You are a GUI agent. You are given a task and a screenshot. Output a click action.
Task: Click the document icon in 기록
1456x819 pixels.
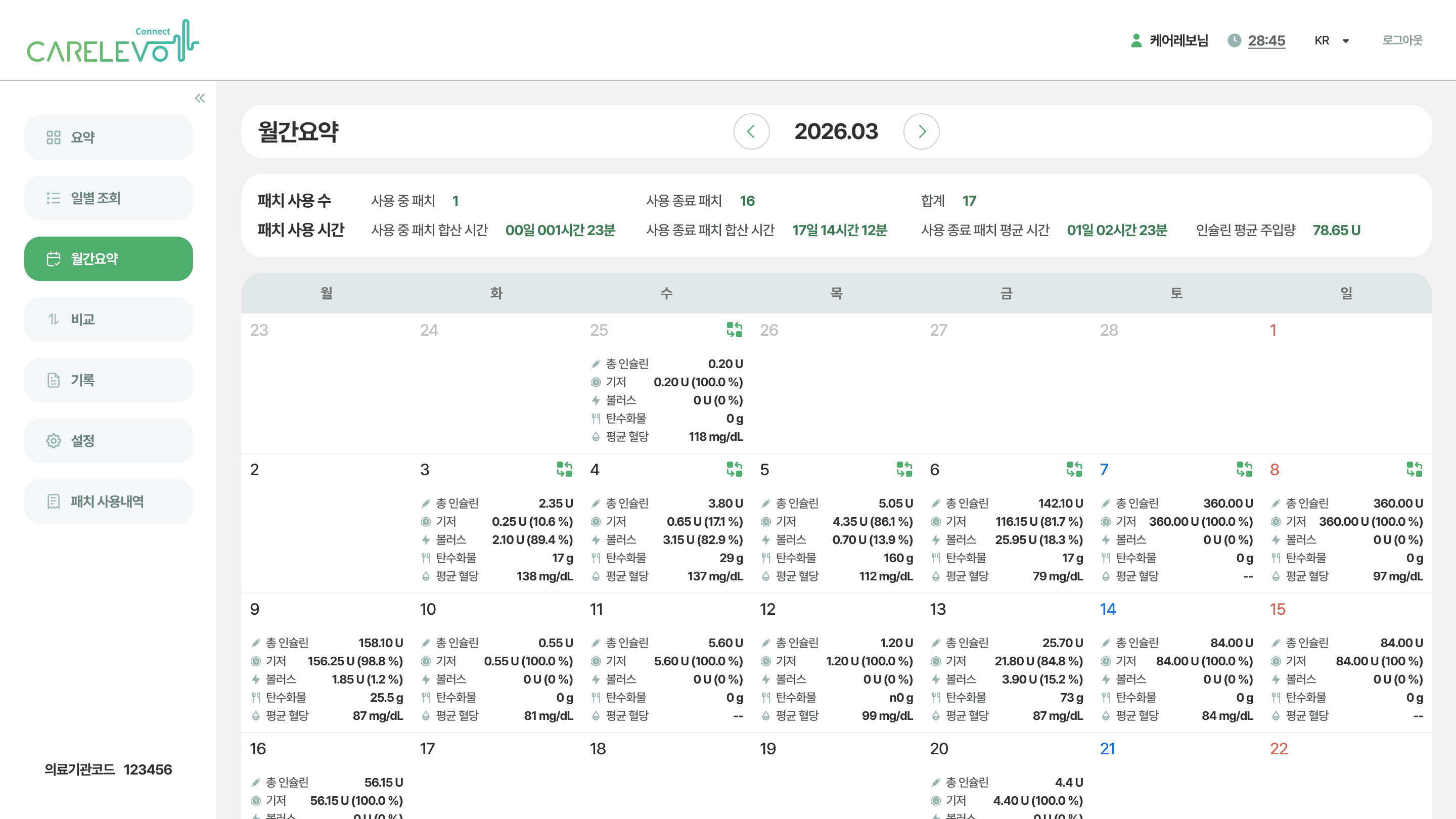click(53, 380)
